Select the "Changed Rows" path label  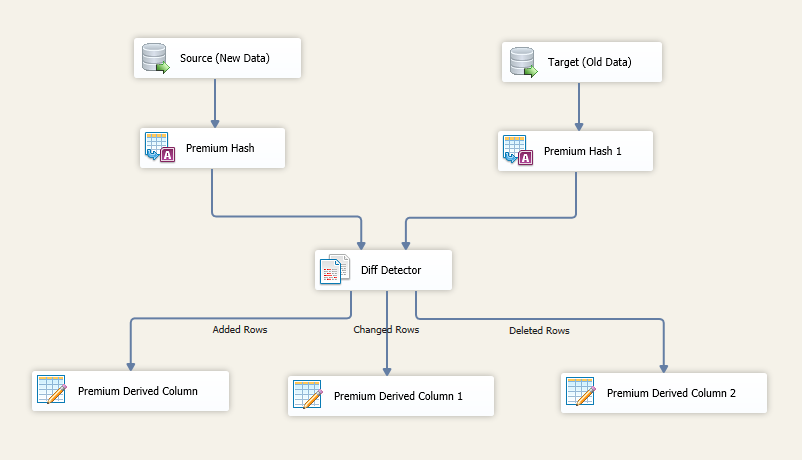click(x=386, y=329)
